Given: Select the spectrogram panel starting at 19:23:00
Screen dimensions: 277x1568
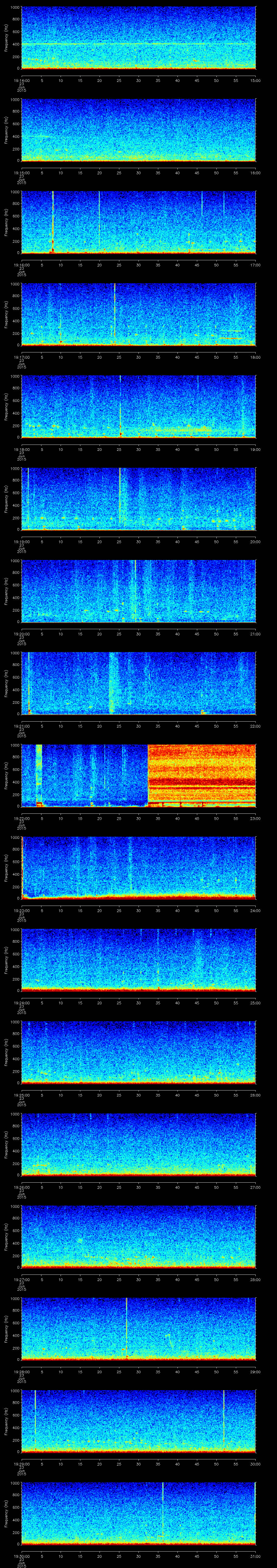Looking at the screenshot, I should tap(139, 868).
